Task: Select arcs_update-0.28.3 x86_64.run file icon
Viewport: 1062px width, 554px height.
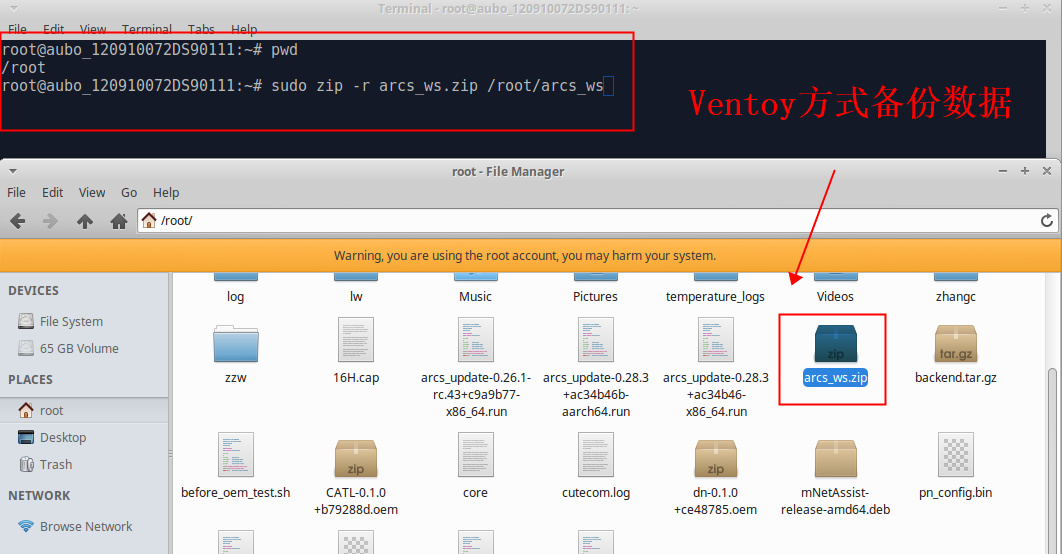Action: tap(715, 339)
